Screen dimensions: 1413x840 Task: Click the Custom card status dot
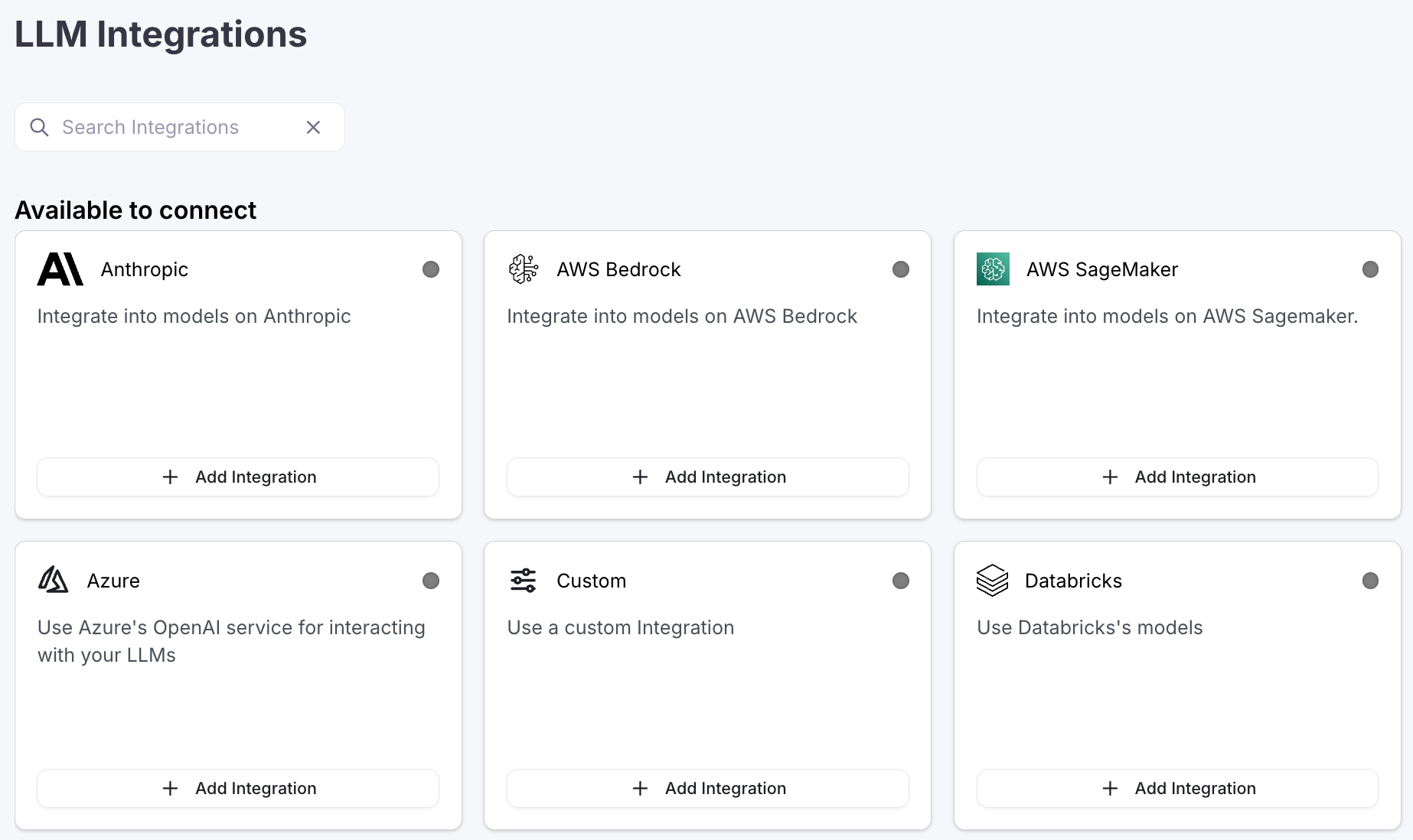(x=901, y=581)
